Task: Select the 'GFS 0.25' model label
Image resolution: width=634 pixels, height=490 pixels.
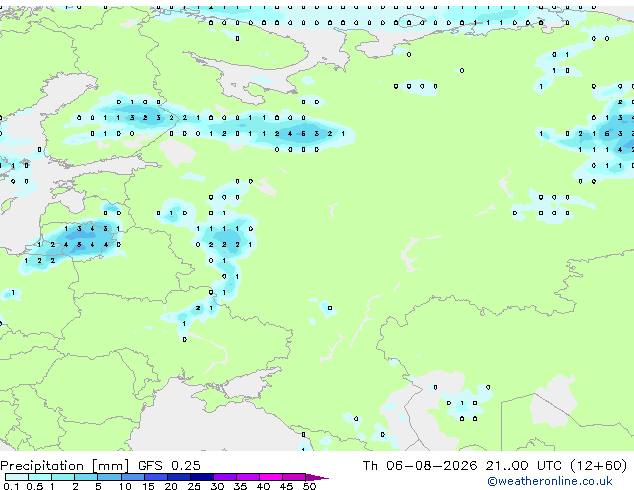Action: point(169,466)
